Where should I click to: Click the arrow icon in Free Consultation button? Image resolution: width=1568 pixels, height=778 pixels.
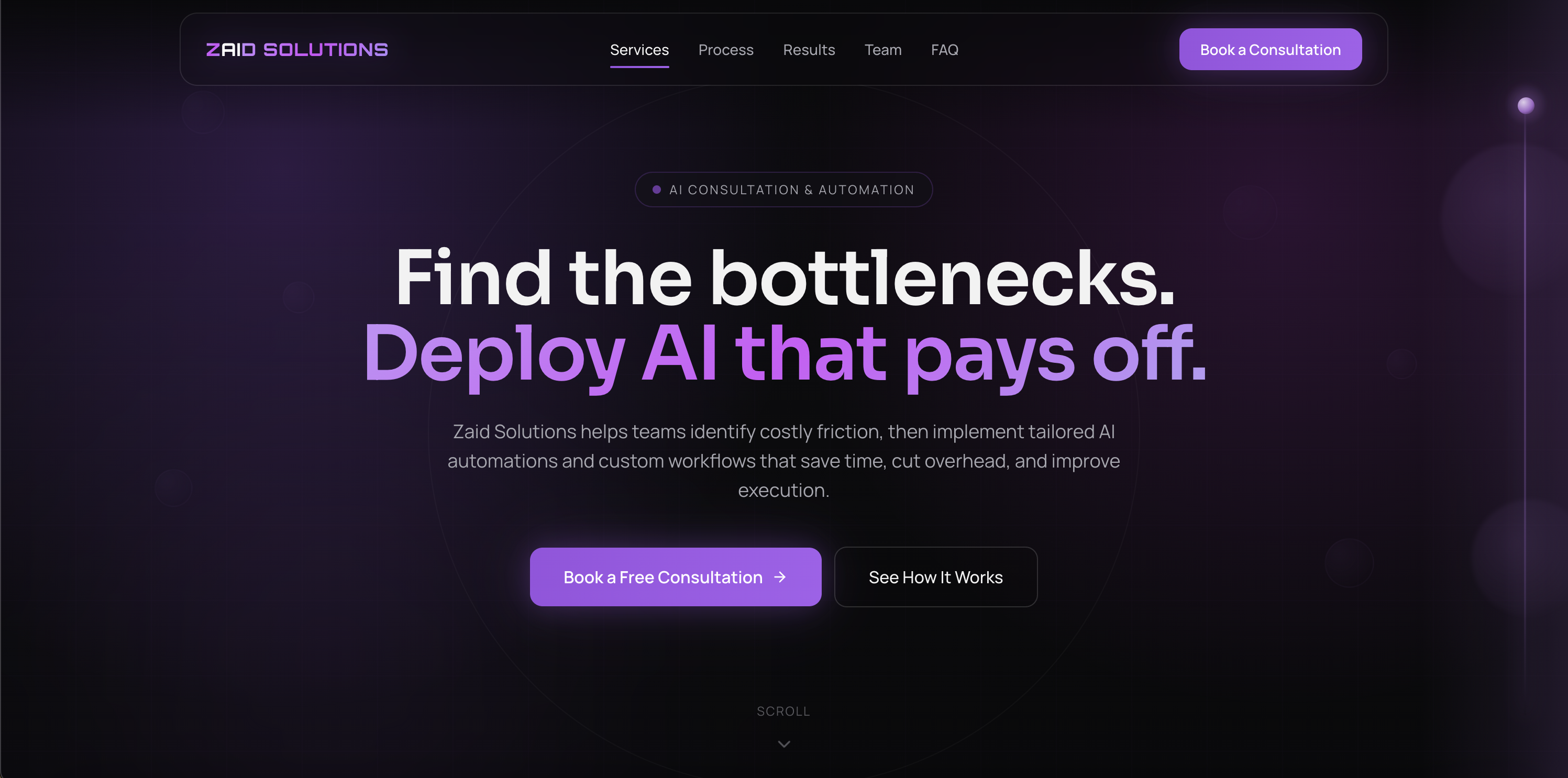780,576
